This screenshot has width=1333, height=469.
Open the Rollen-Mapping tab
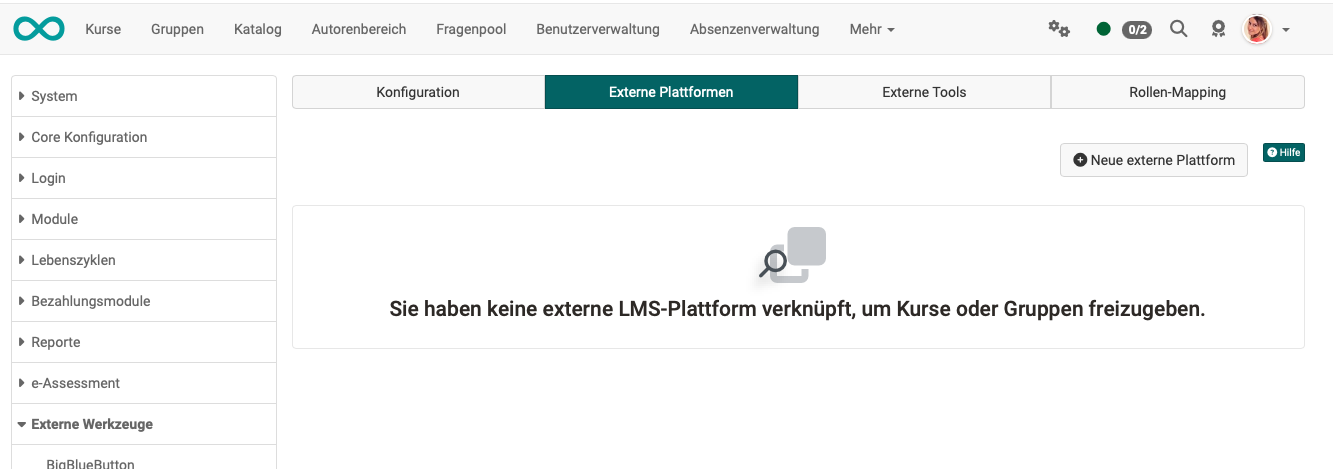[x=1178, y=92]
